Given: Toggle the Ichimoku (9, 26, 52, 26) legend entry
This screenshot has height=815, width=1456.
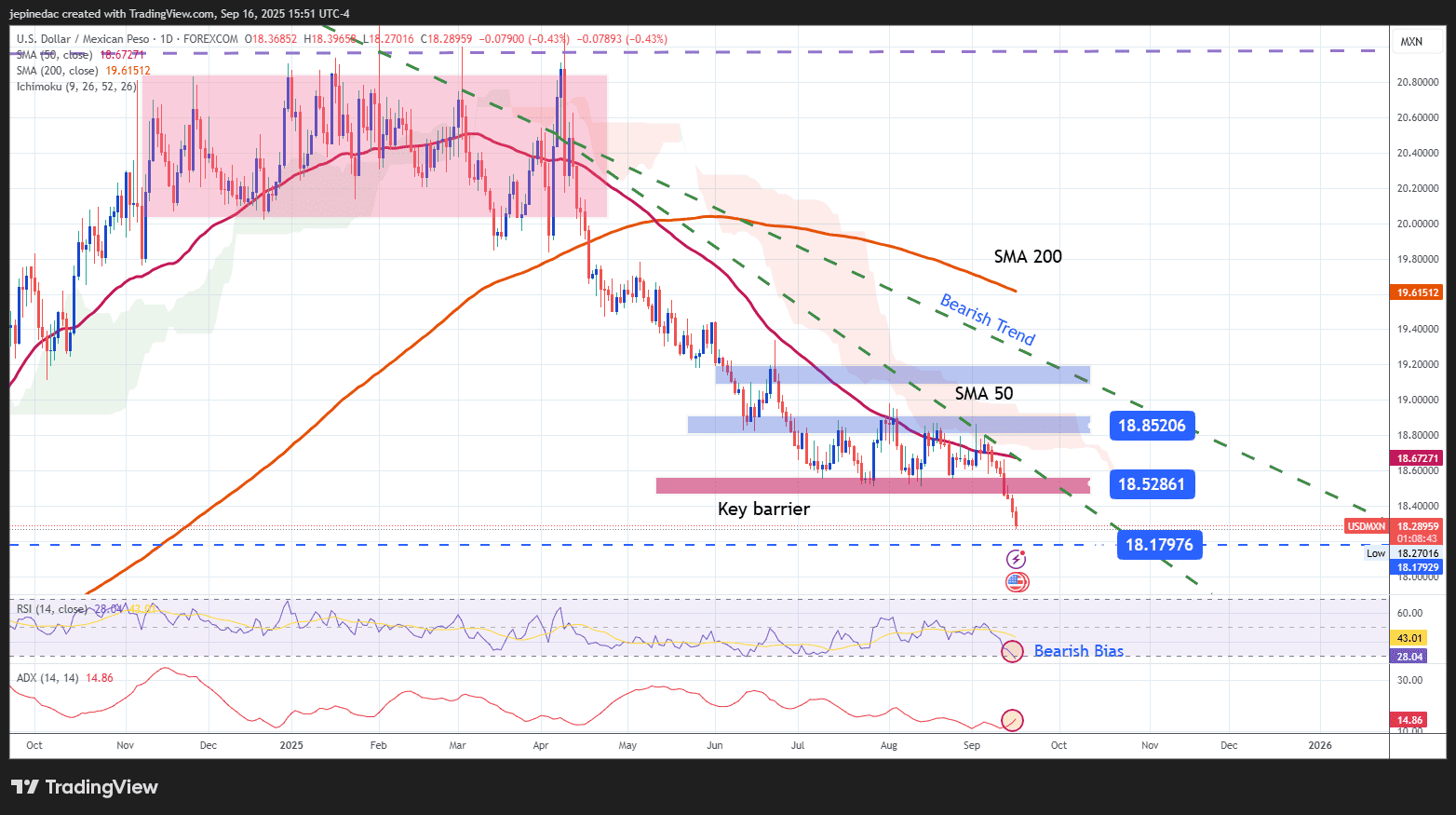Looking at the screenshot, I should click(x=74, y=86).
